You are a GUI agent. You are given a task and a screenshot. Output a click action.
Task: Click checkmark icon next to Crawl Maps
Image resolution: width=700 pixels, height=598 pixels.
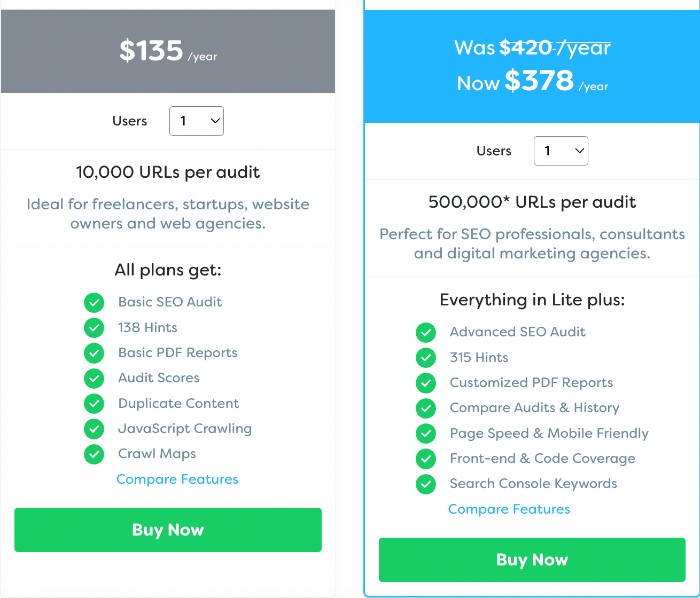click(x=94, y=454)
